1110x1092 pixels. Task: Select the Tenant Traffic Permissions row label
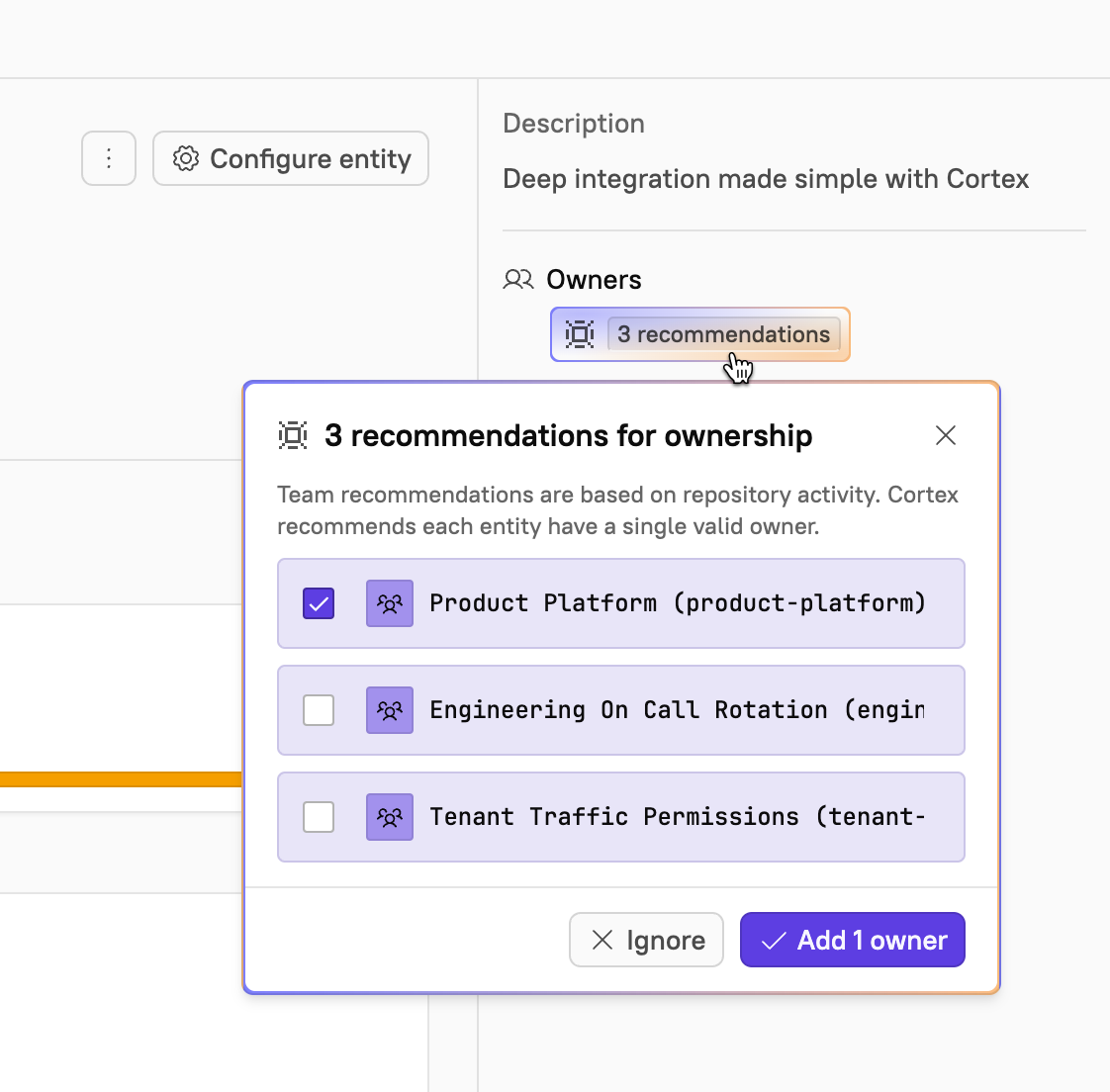pos(677,817)
